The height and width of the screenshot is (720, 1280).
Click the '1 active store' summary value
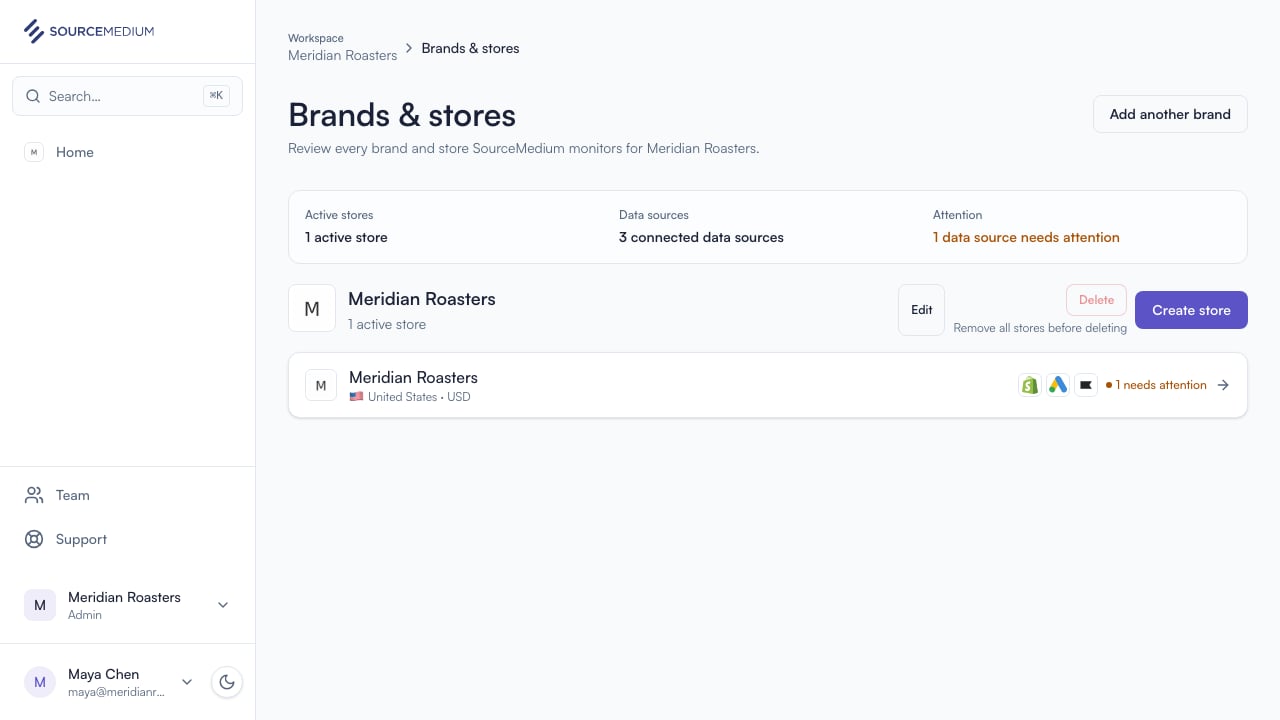point(346,237)
